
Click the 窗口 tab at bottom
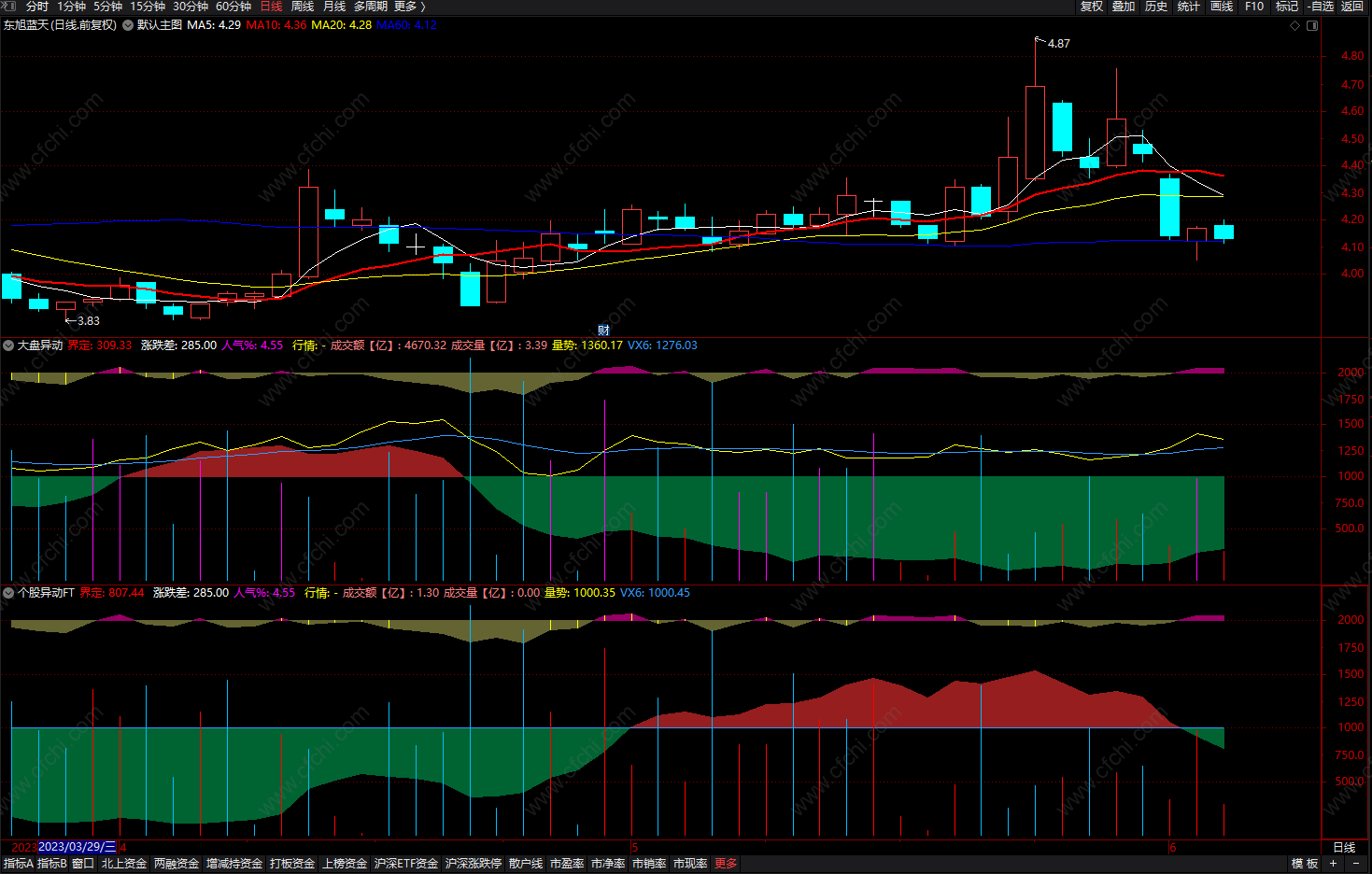click(x=83, y=864)
